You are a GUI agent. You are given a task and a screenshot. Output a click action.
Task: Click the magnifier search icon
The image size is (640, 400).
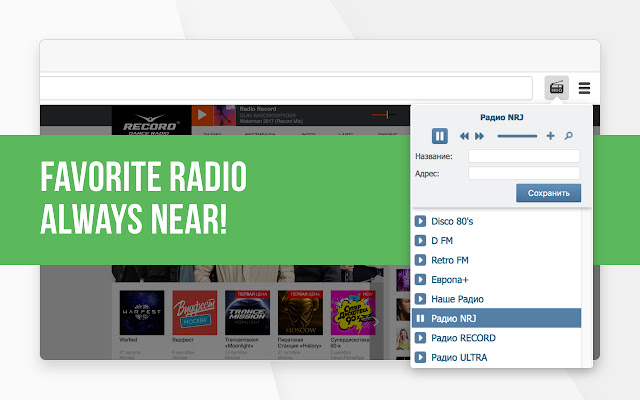[569, 136]
